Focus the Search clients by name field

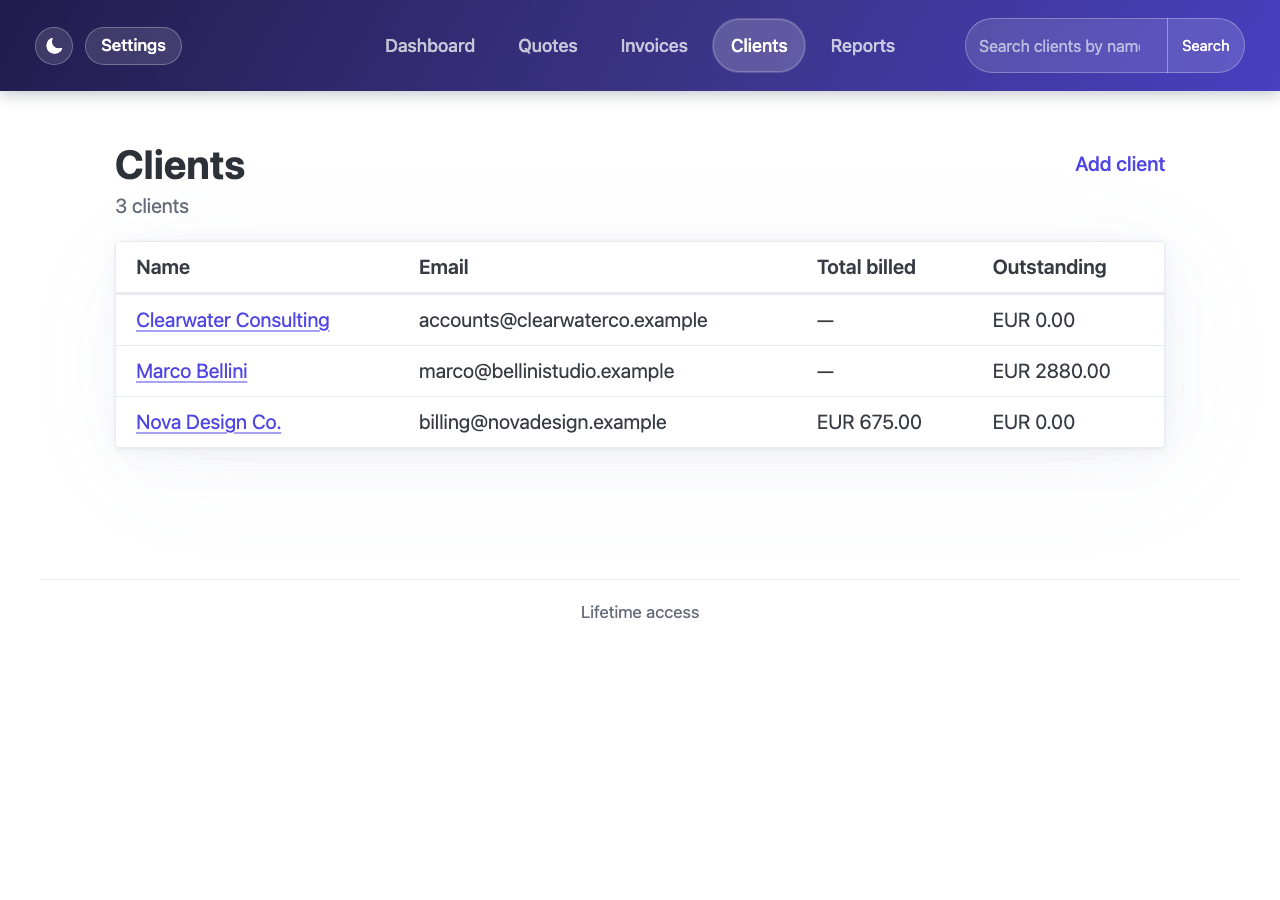tap(1066, 46)
